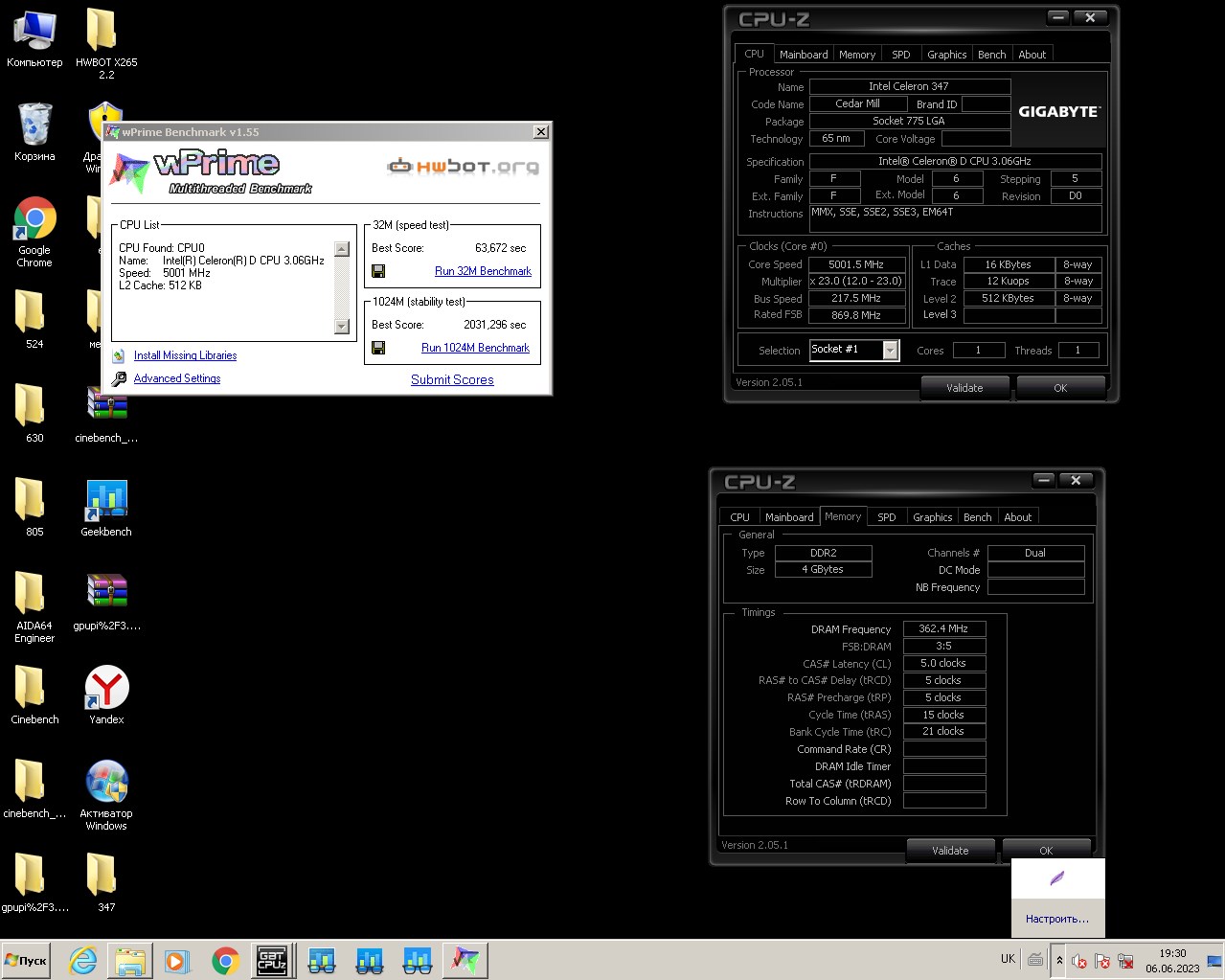Click the Bus Speed value 217.5 MHz

tap(856, 298)
